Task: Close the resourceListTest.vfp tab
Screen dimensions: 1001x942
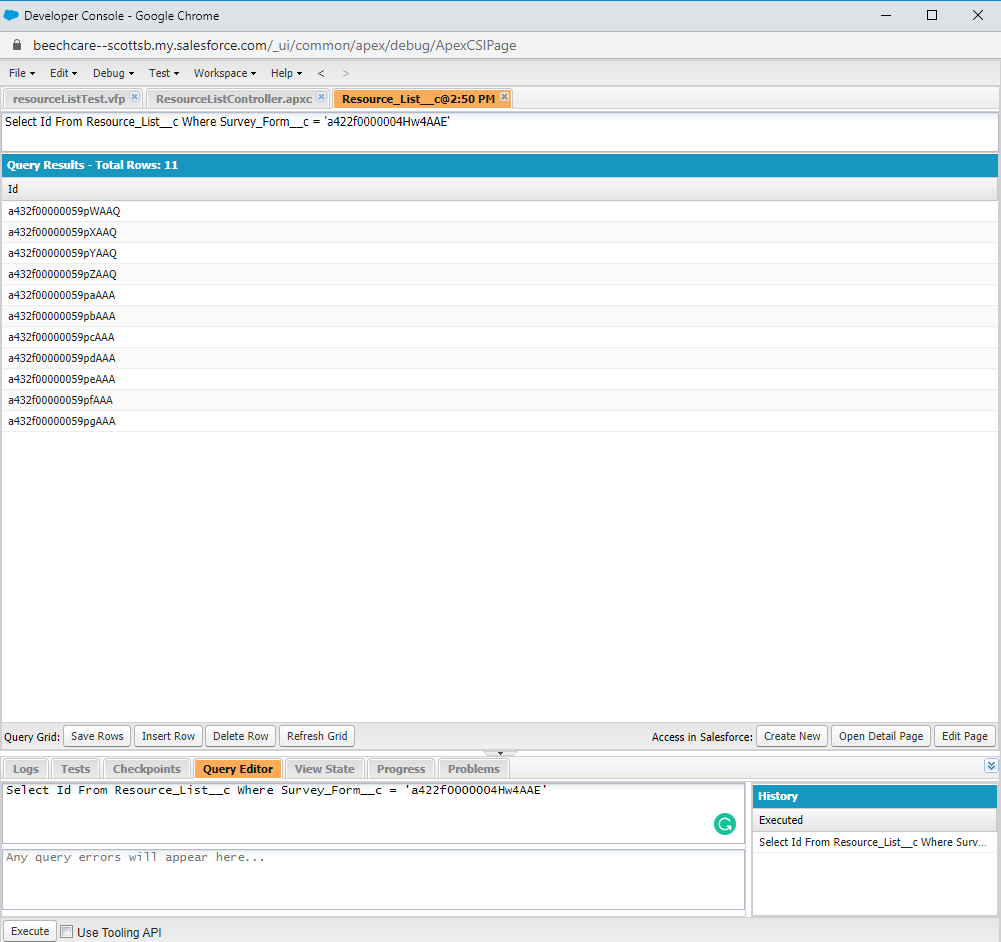Action: click(134, 97)
